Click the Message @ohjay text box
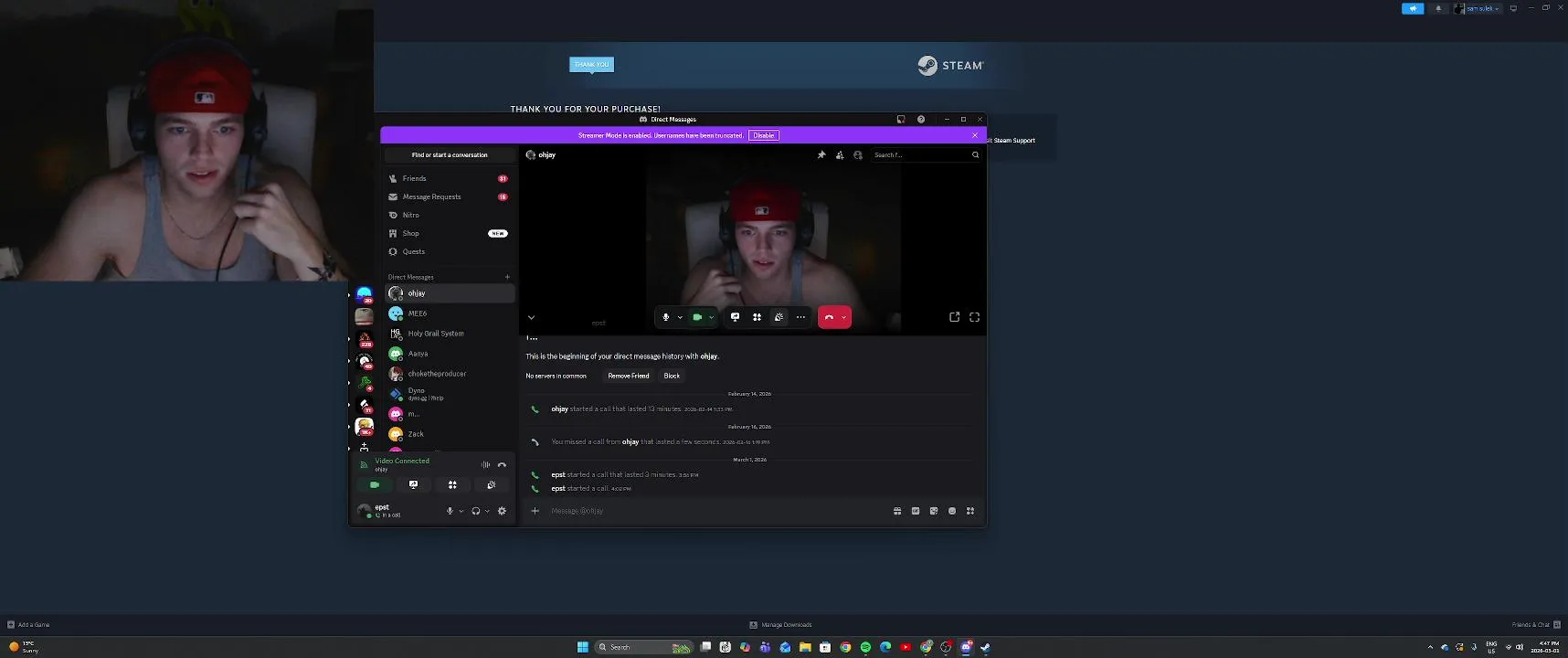The image size is (1568, 658). pyautogui.click(x=717, y=511)
